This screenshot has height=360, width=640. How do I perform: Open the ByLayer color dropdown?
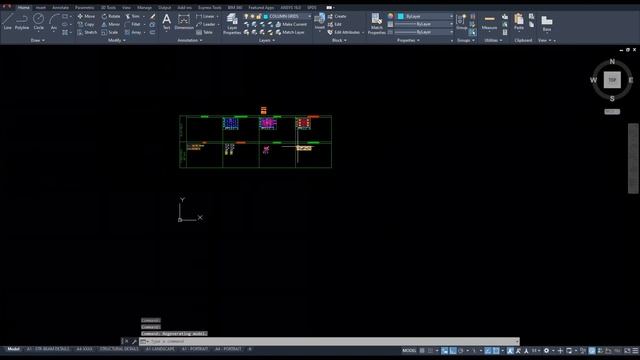tap(425, 16)
